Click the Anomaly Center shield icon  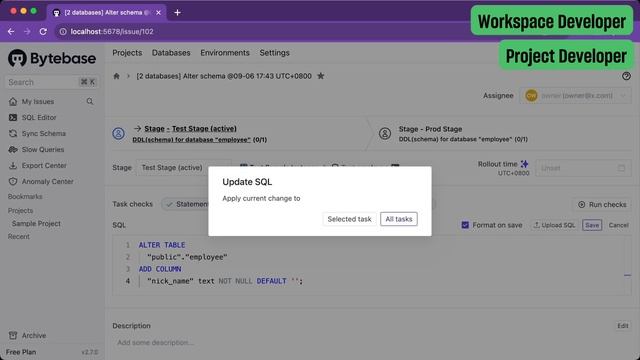13,181
